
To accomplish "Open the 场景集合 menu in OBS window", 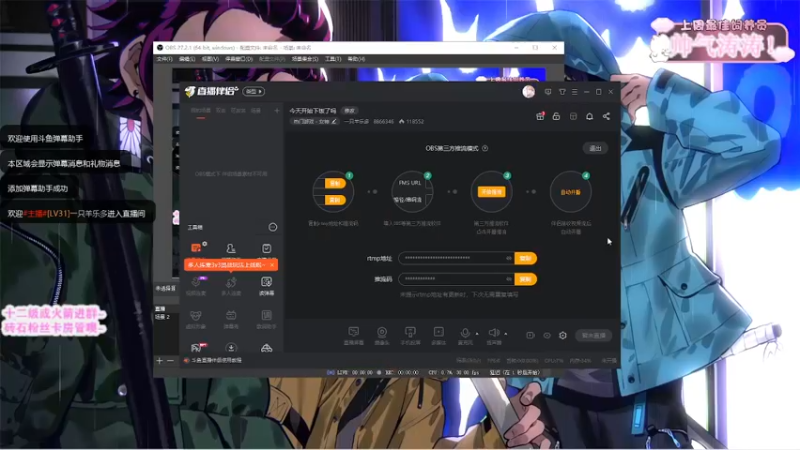I will pyautogui.click(x=305, y=59).
